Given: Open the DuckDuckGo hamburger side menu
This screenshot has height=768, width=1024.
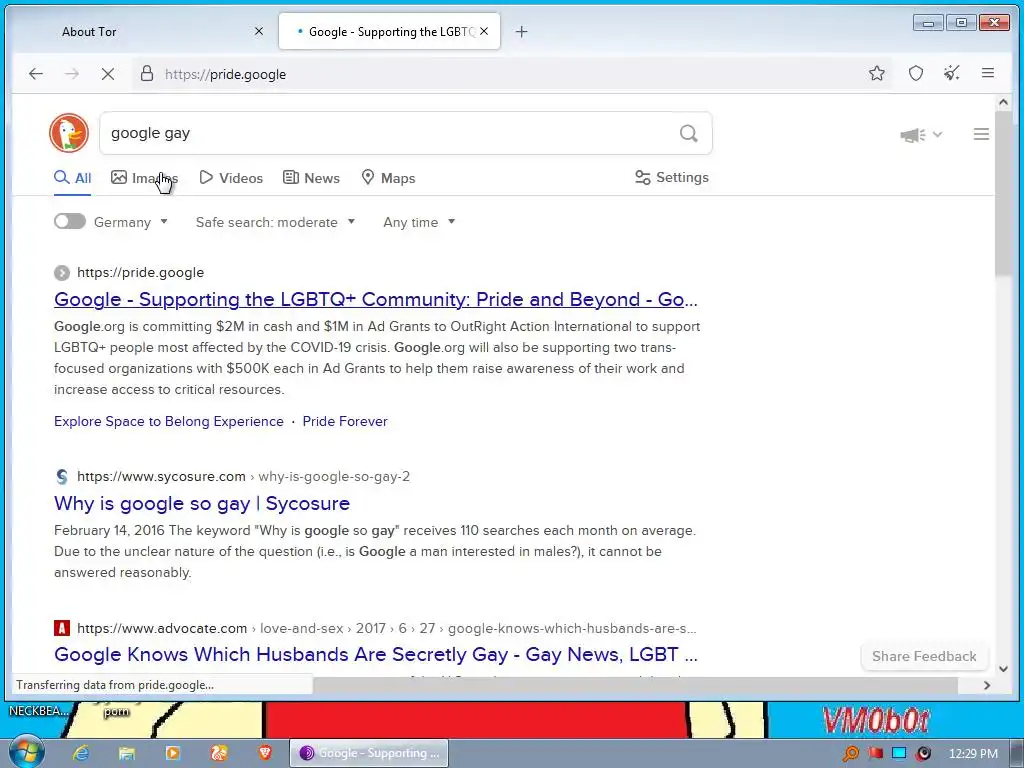Looking at the screenshot, I should (981, 134).
